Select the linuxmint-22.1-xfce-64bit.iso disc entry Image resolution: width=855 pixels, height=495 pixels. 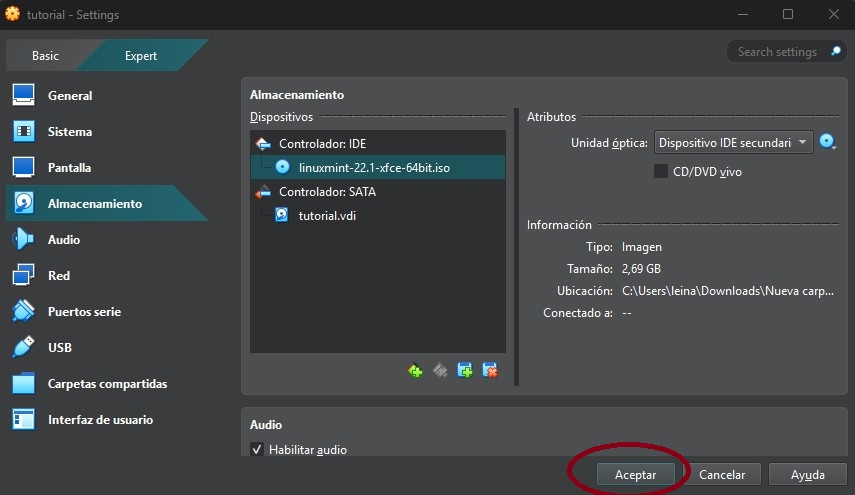(x=378, y=167)
